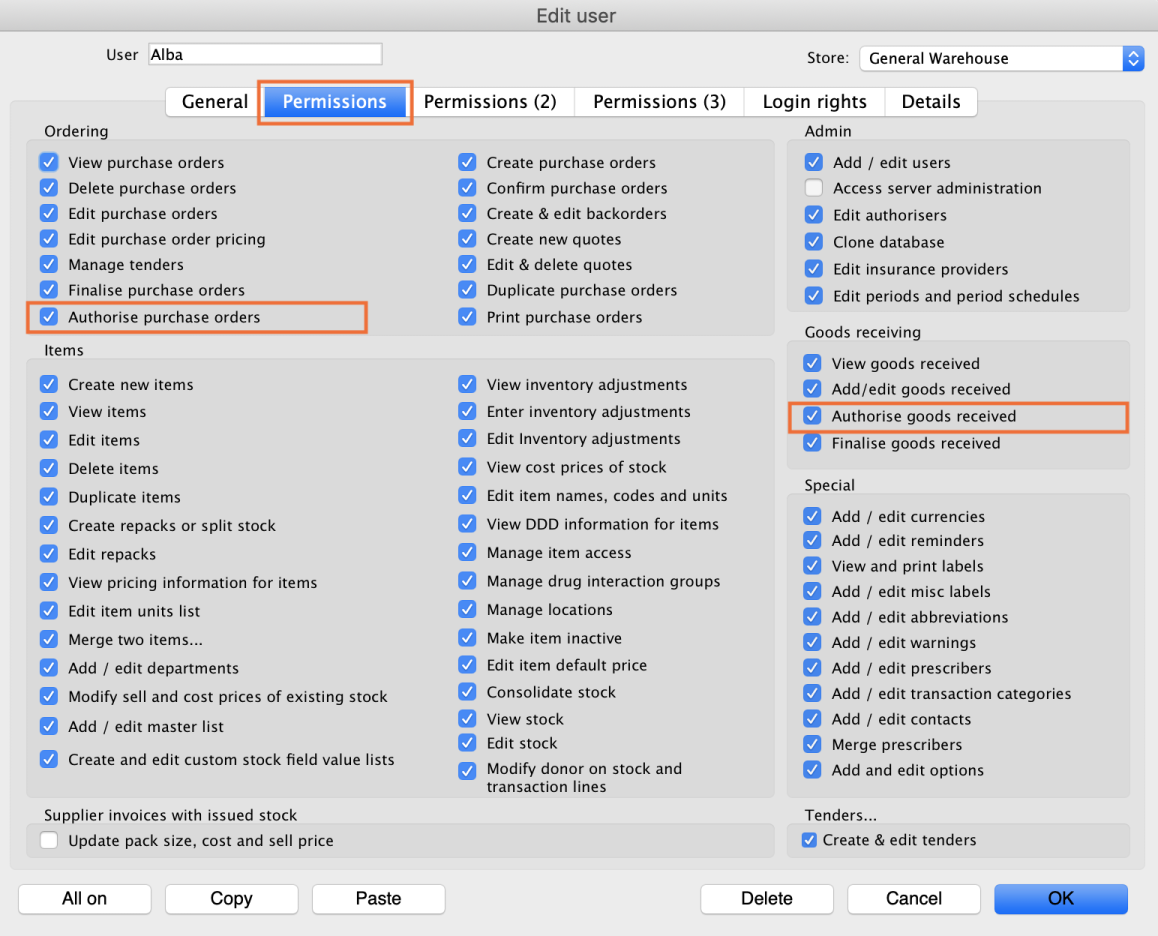
Task: Open the Permissions (2) tab
Action: (489, 102)
